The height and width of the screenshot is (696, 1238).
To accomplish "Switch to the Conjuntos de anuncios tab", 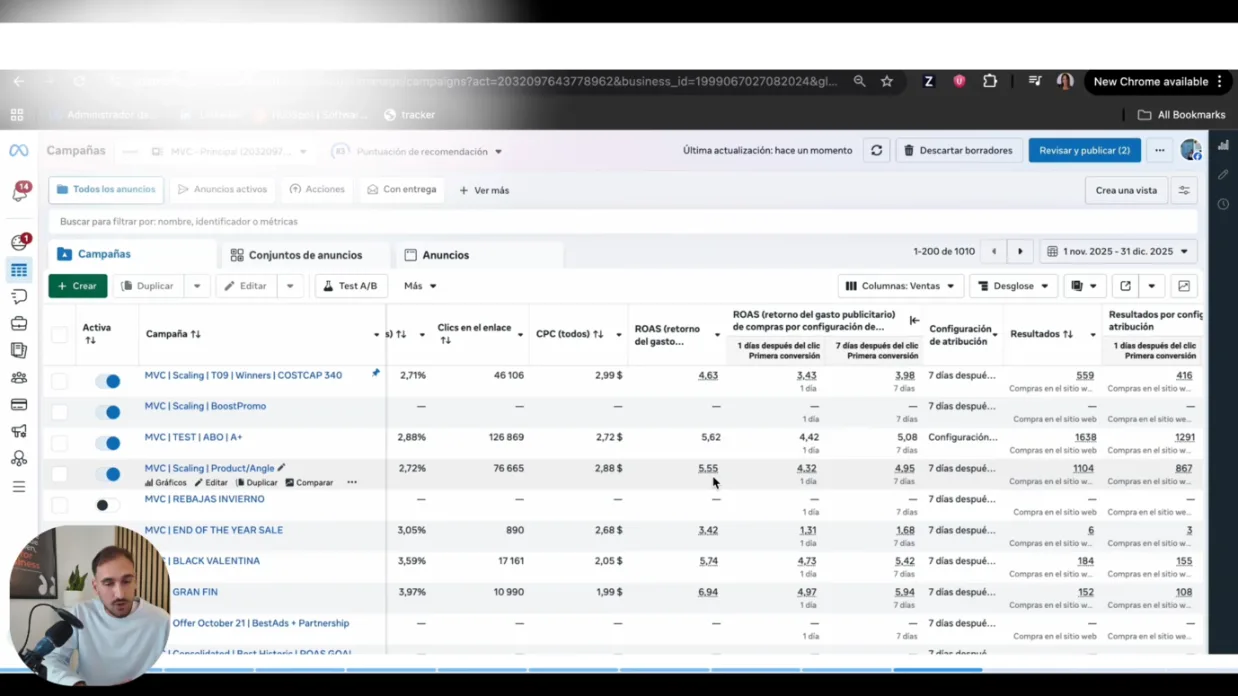I will pyautogui.click(x=305, y=255).
